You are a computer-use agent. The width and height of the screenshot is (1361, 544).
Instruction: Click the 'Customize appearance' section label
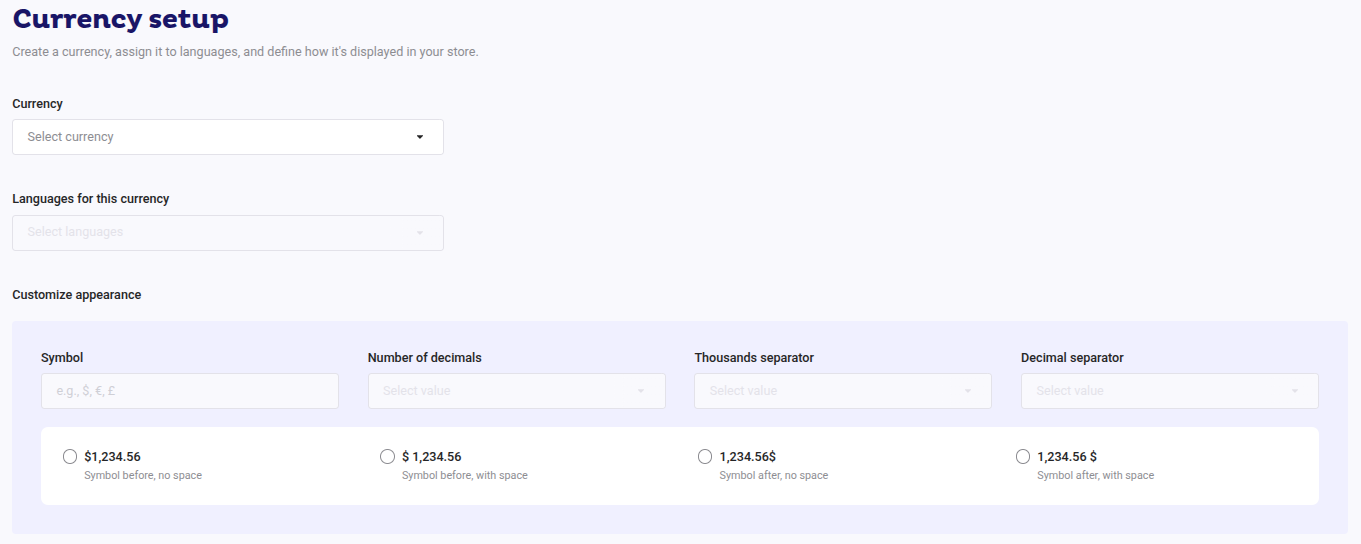click(77, 295)
